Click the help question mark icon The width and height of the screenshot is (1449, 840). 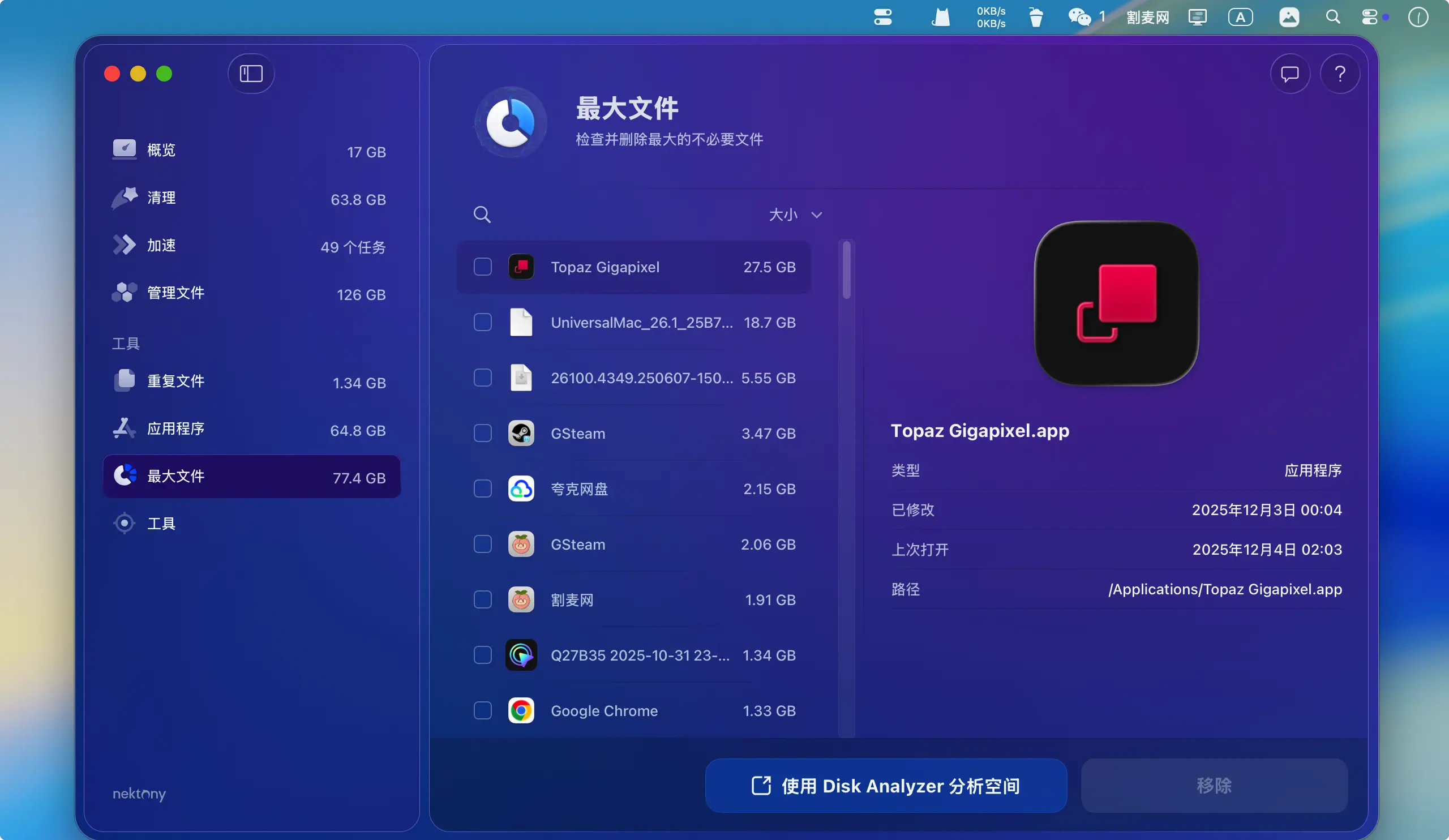[x=1340, y=74]
